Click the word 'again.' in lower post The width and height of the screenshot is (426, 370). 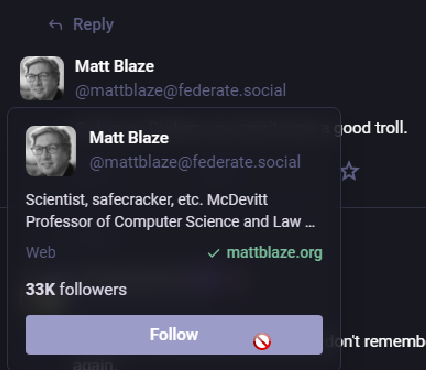(x=95, y=365)
